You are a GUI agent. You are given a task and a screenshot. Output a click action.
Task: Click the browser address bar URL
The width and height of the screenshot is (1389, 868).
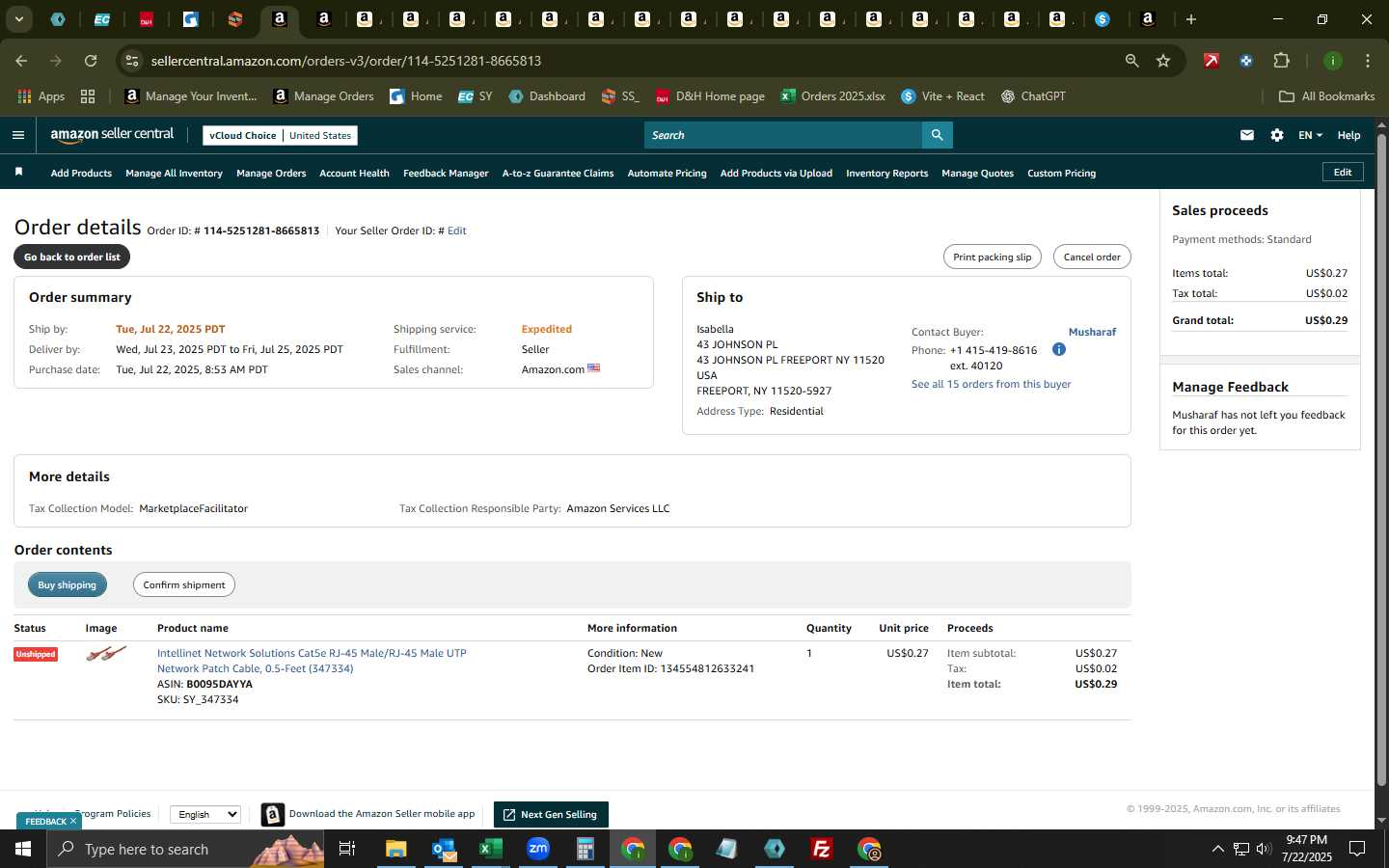(345, 61)
